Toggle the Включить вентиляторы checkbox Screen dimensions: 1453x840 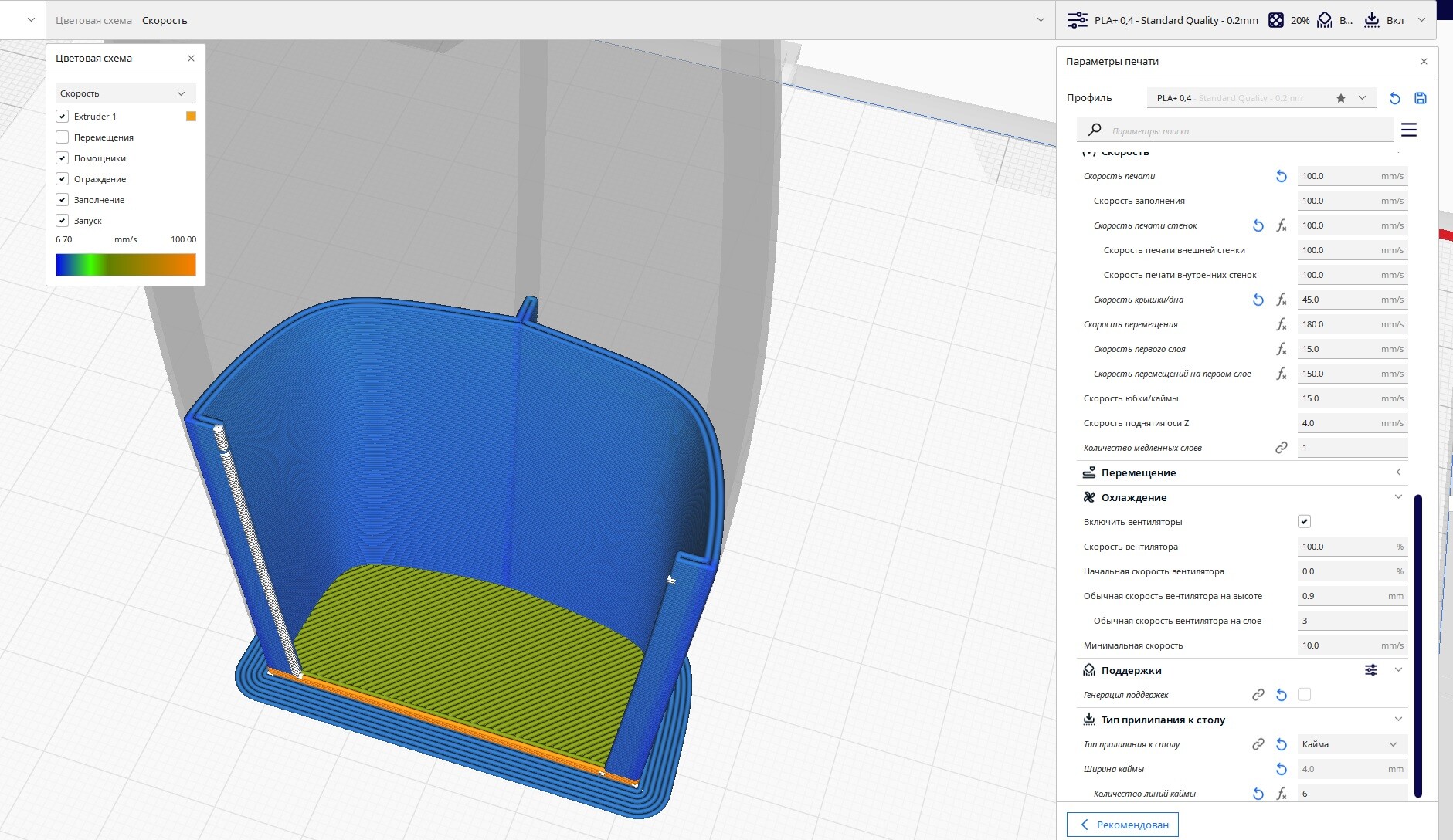click(x=1304, y=522)
